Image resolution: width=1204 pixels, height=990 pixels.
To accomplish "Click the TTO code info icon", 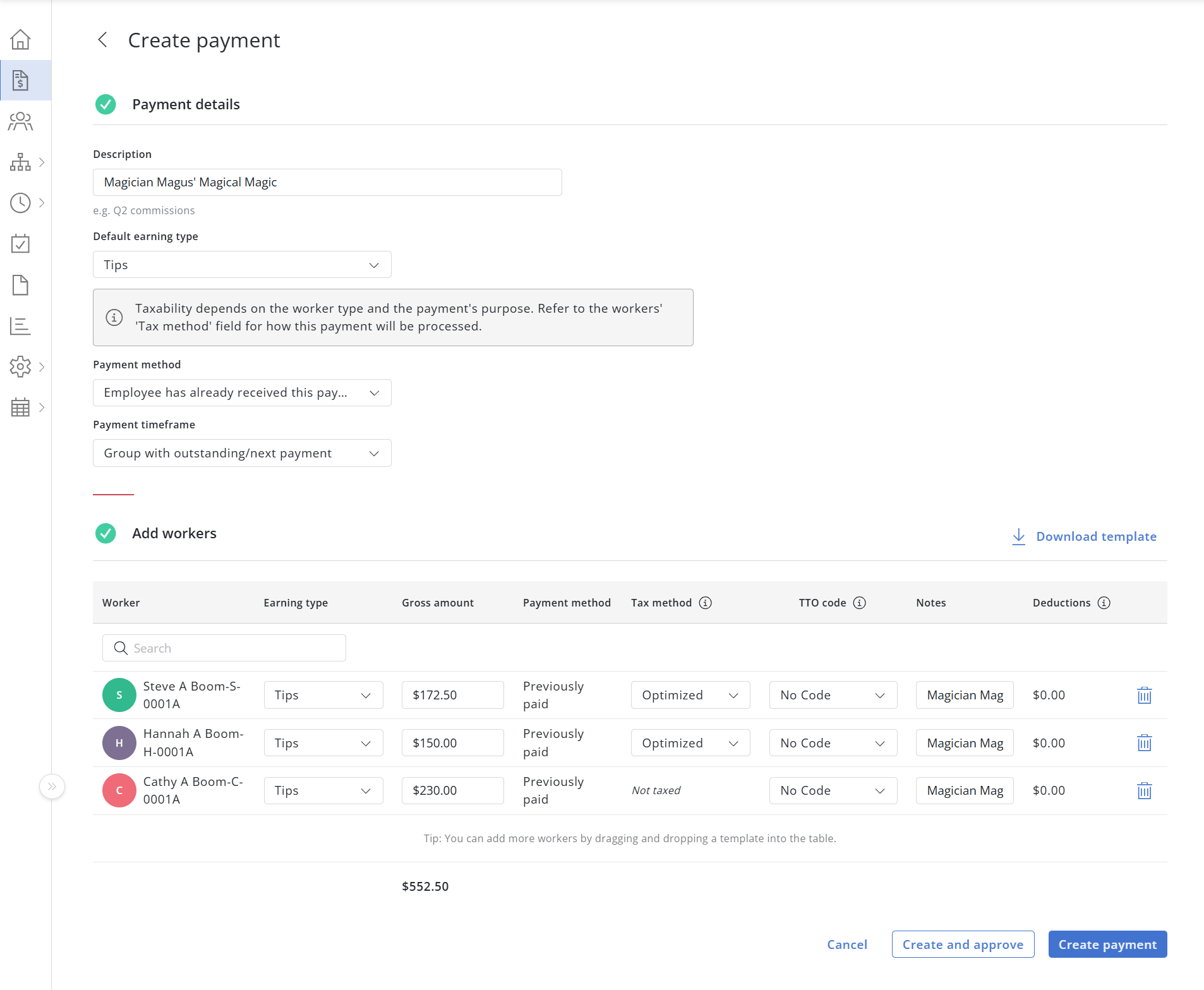I will [860, 603].
